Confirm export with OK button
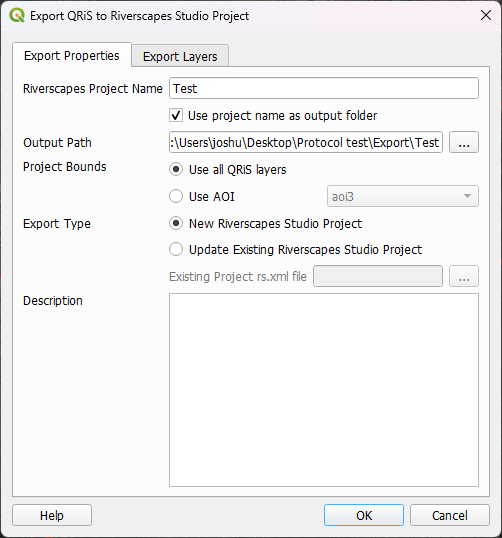The width and height of the screenshot is (502, 538). pos(364,515)
